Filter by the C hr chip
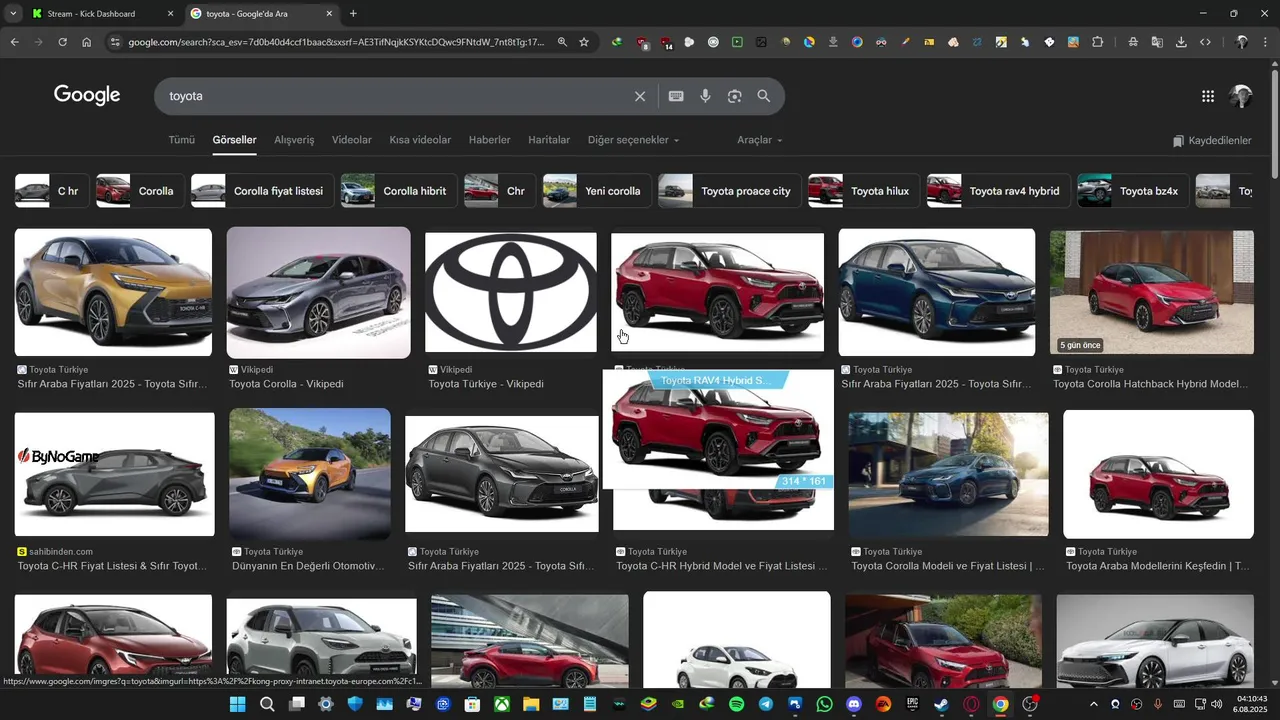Image resolution: width=1280 pixels, height=720 pixels. point(50,191)
